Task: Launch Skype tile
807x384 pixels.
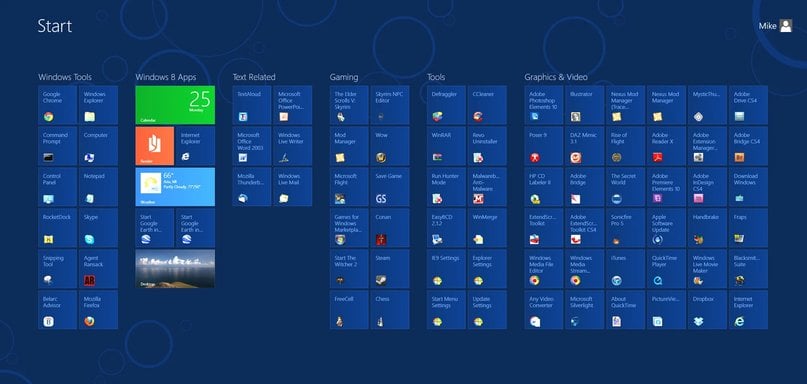Action: (x=98, y=228)
